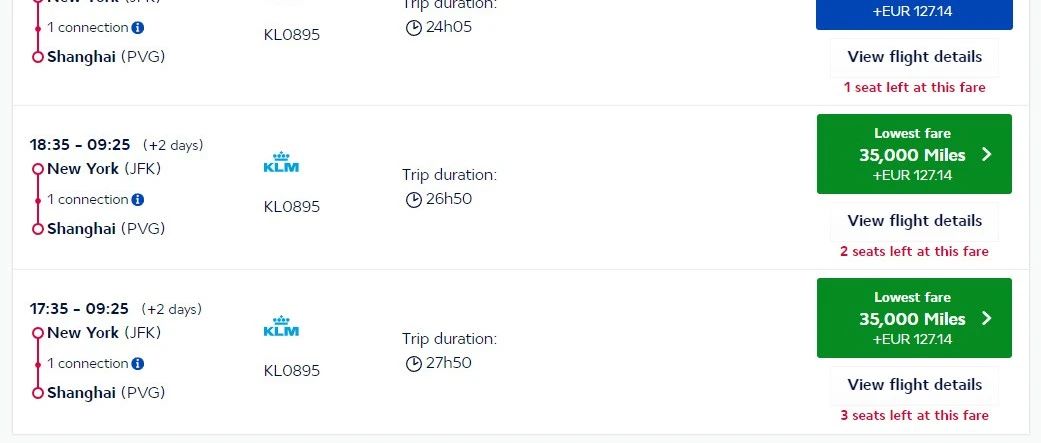Open connection info icon for 17:35 flight
Screen dimensions: 1041x443
tap(137, 364)
